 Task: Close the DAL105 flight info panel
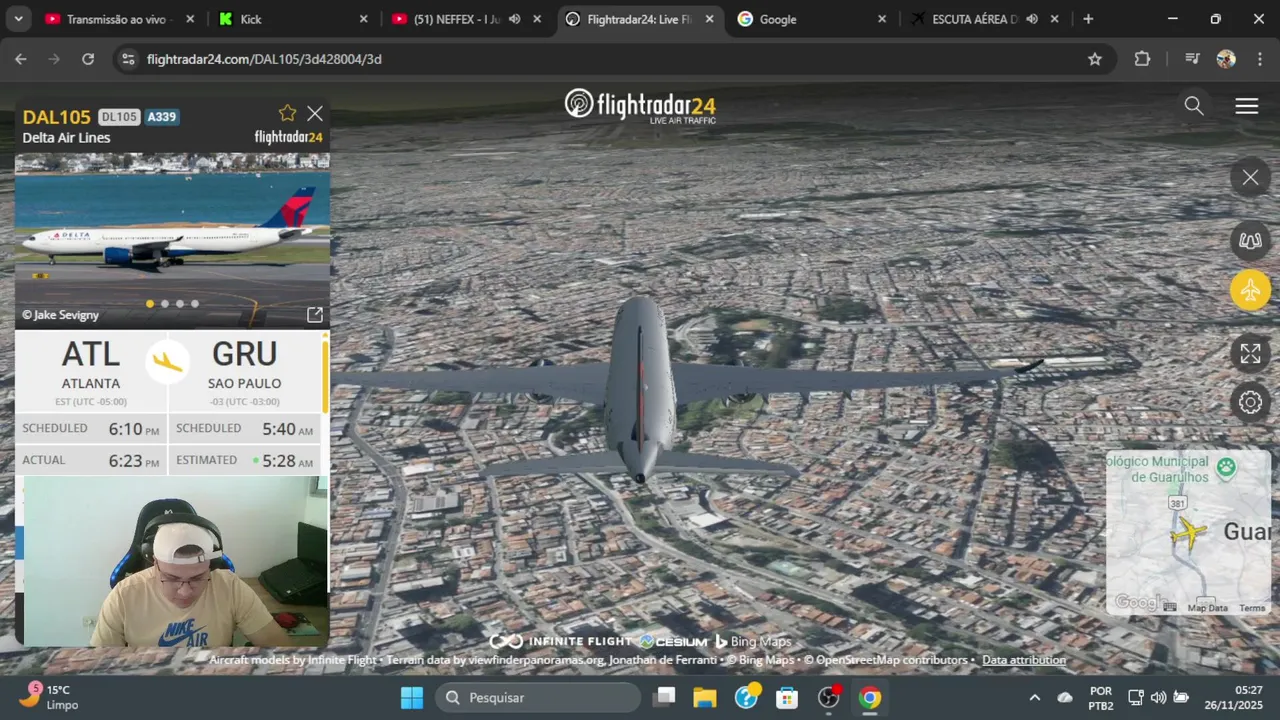click(315, 114)
